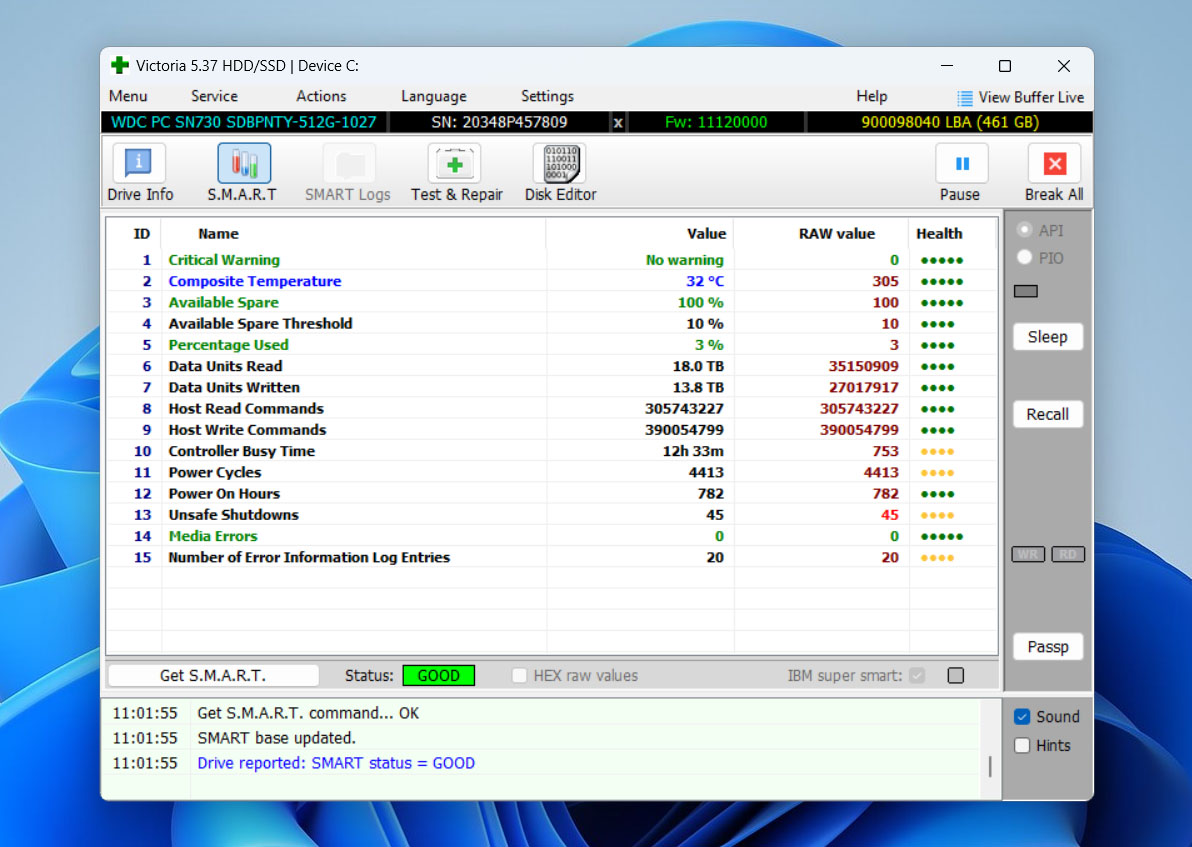The image size is (1192, 847).
Task: Click the firmware Fw: 11120000 label
Action: pos(716,122)
